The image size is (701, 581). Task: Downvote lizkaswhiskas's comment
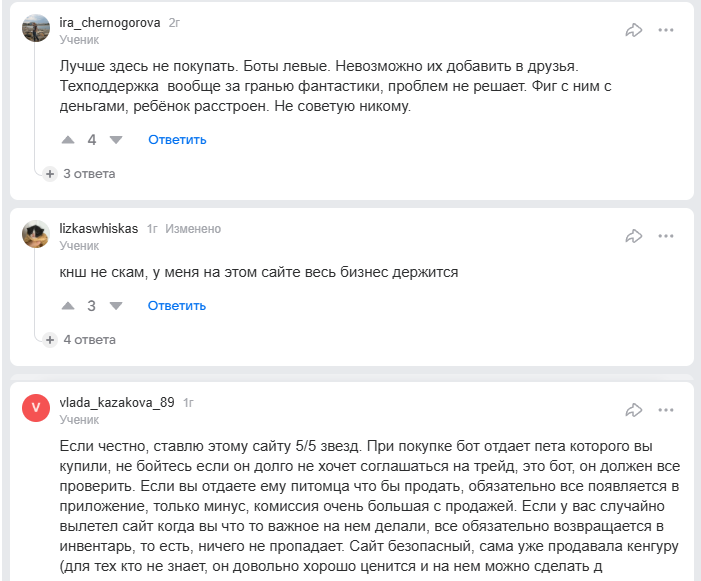(x=116, y=306)
